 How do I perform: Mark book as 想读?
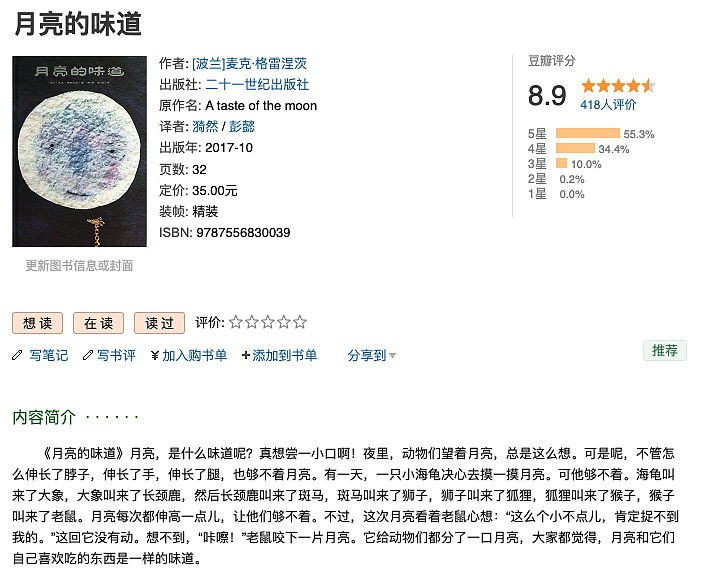pos(38,323)
